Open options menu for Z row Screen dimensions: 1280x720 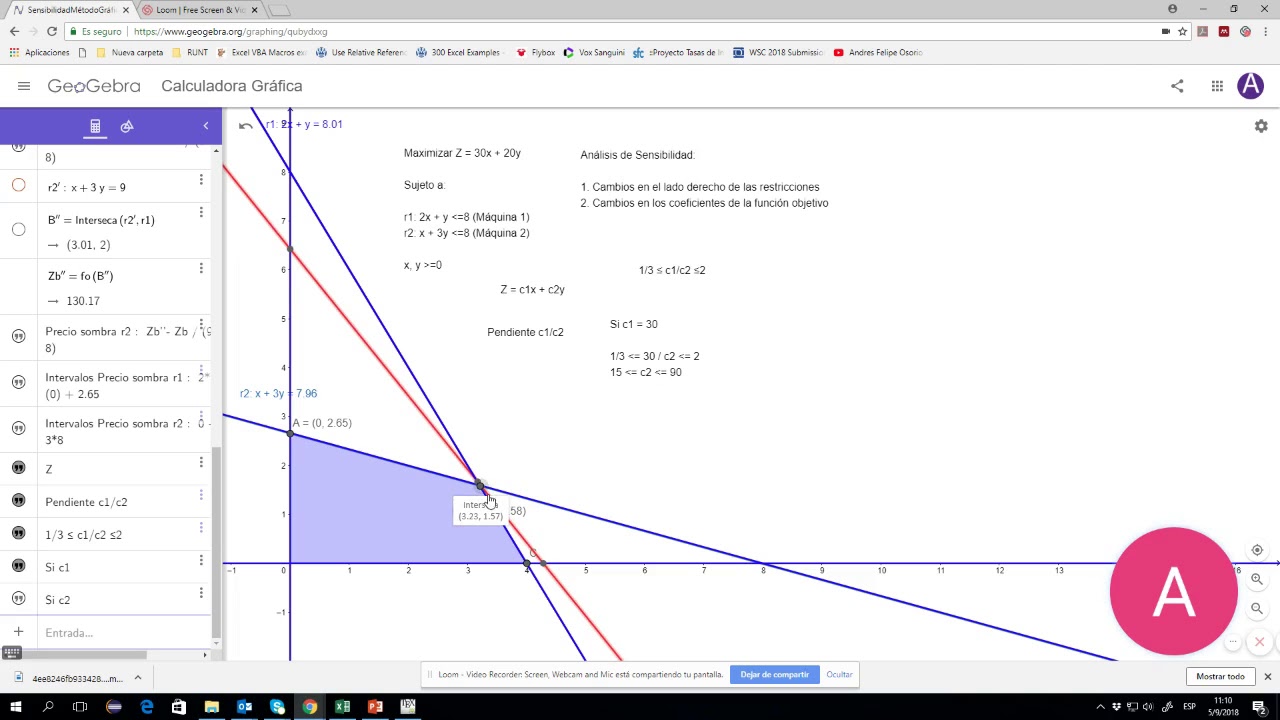(201, 462)
